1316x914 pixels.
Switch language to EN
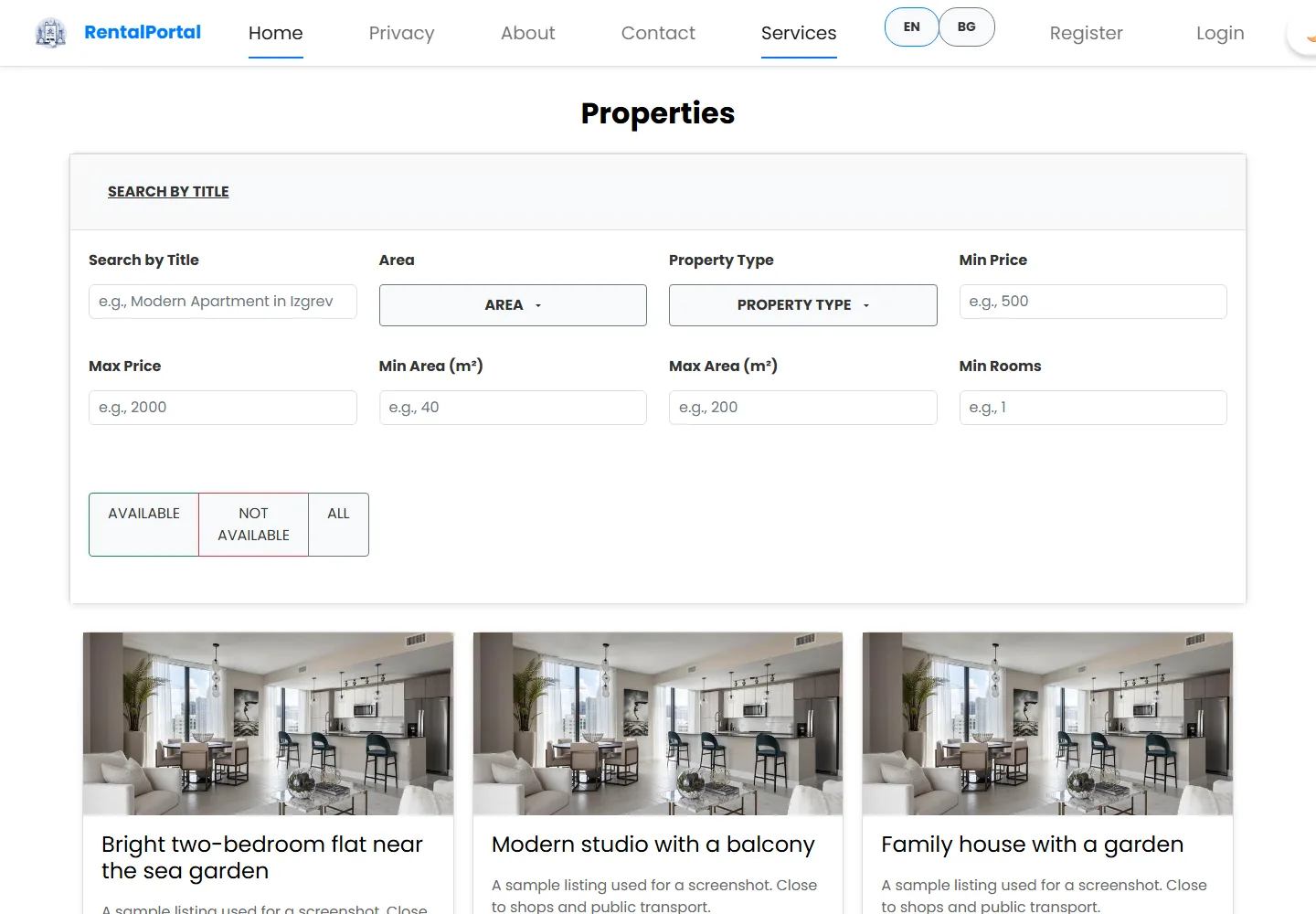coord(911,27)
